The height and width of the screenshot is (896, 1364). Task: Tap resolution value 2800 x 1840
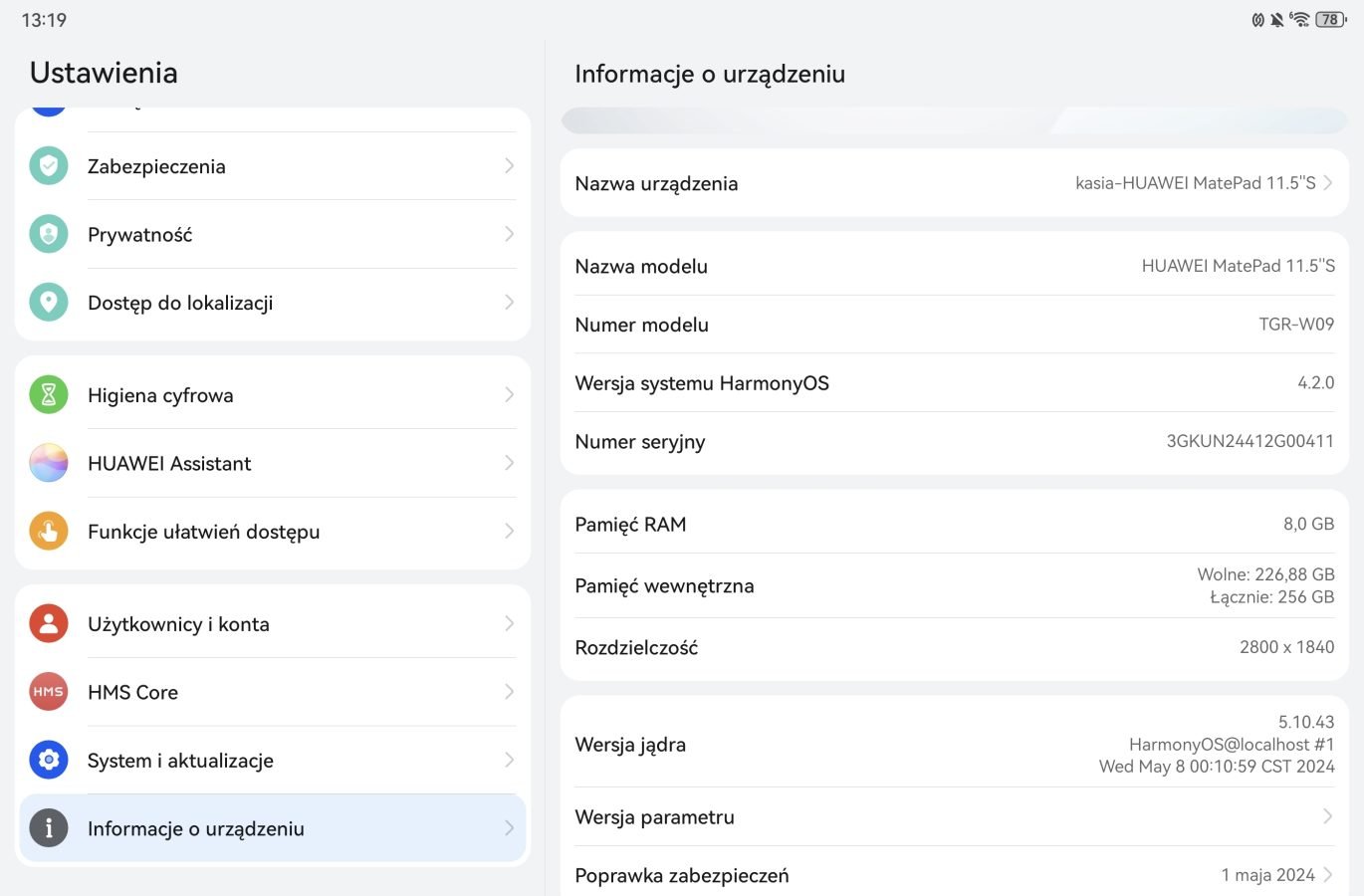pos(1287,647)
